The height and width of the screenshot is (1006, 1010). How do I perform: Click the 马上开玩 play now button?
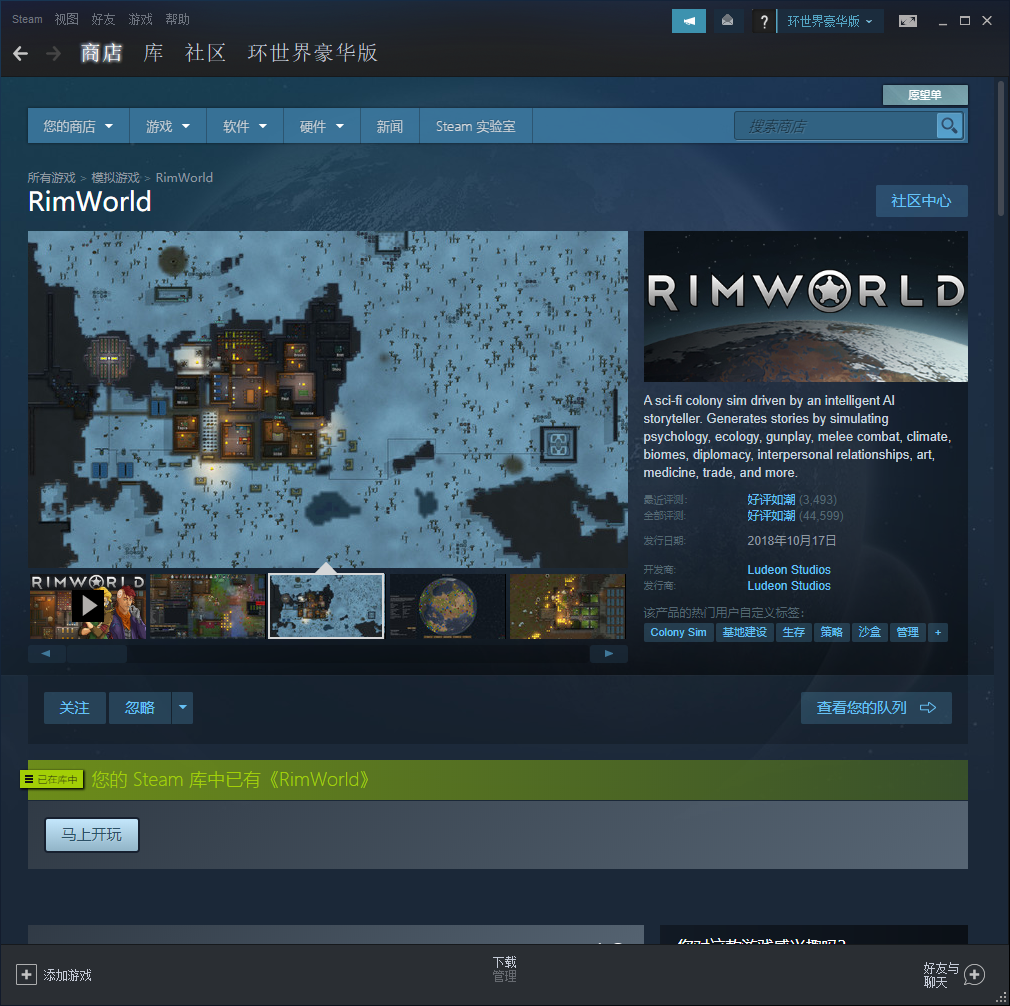pos(91,834)
